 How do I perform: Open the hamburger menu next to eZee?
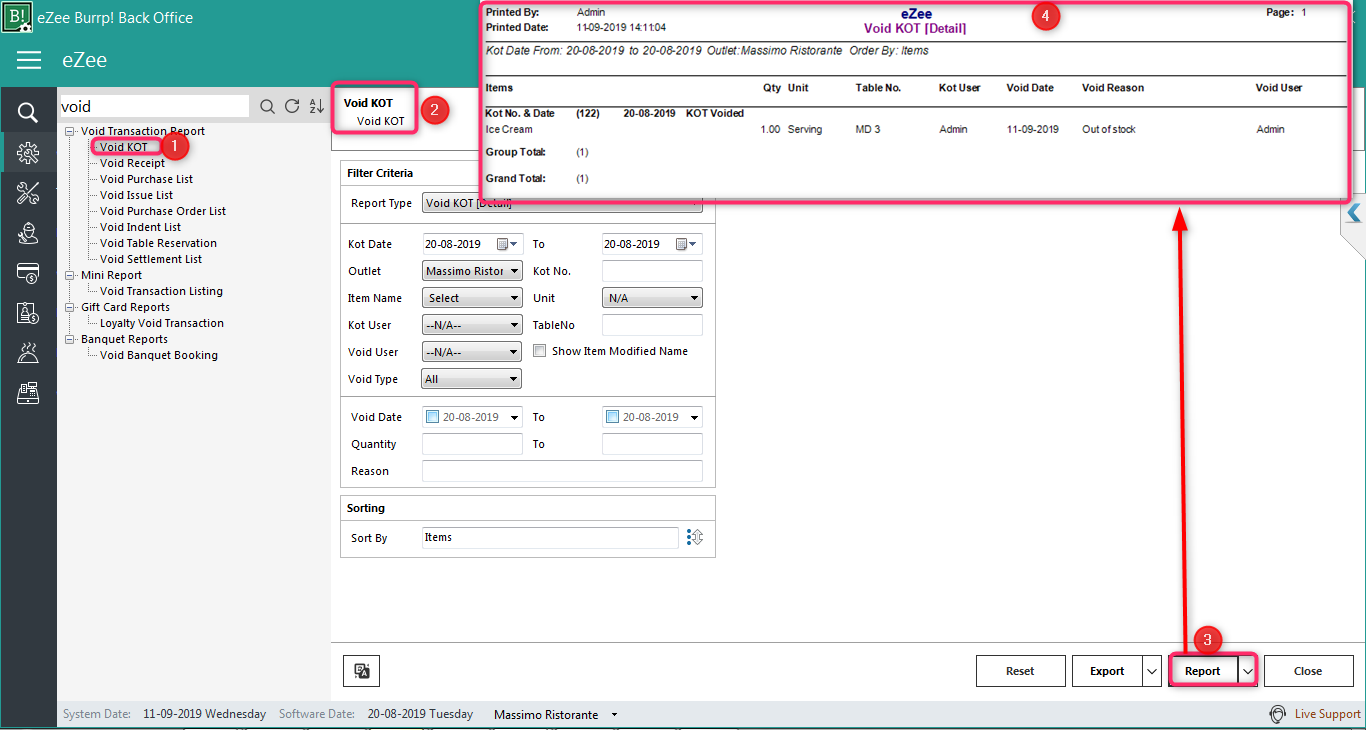point(29,60)
